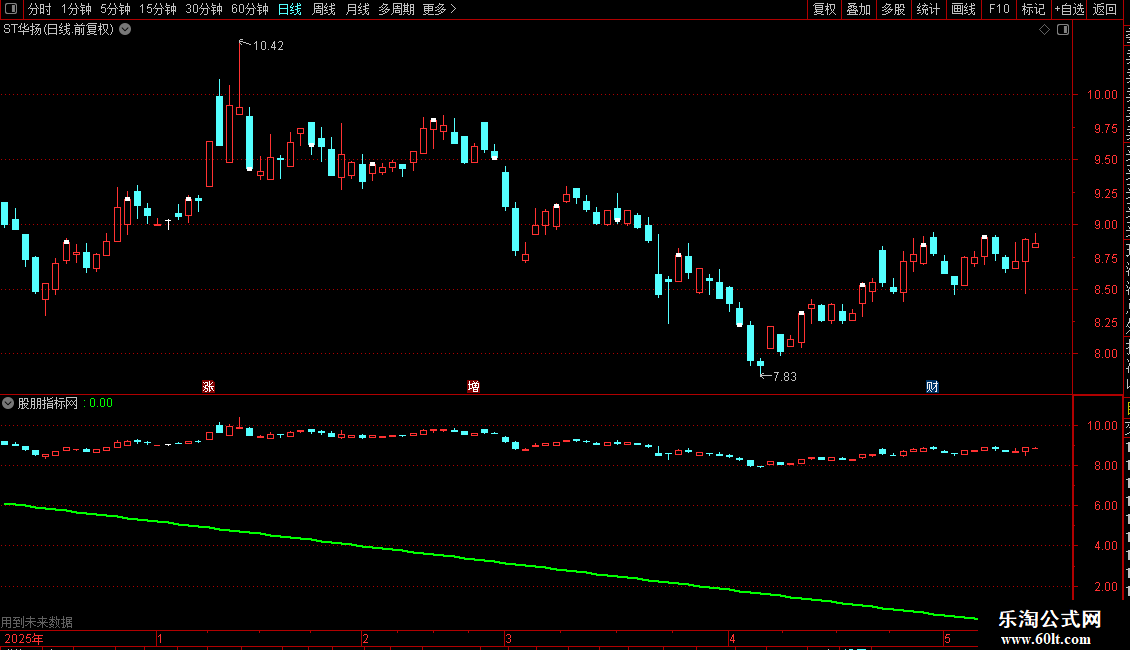Switch to 月线 monthly chart

pos(357,9)
